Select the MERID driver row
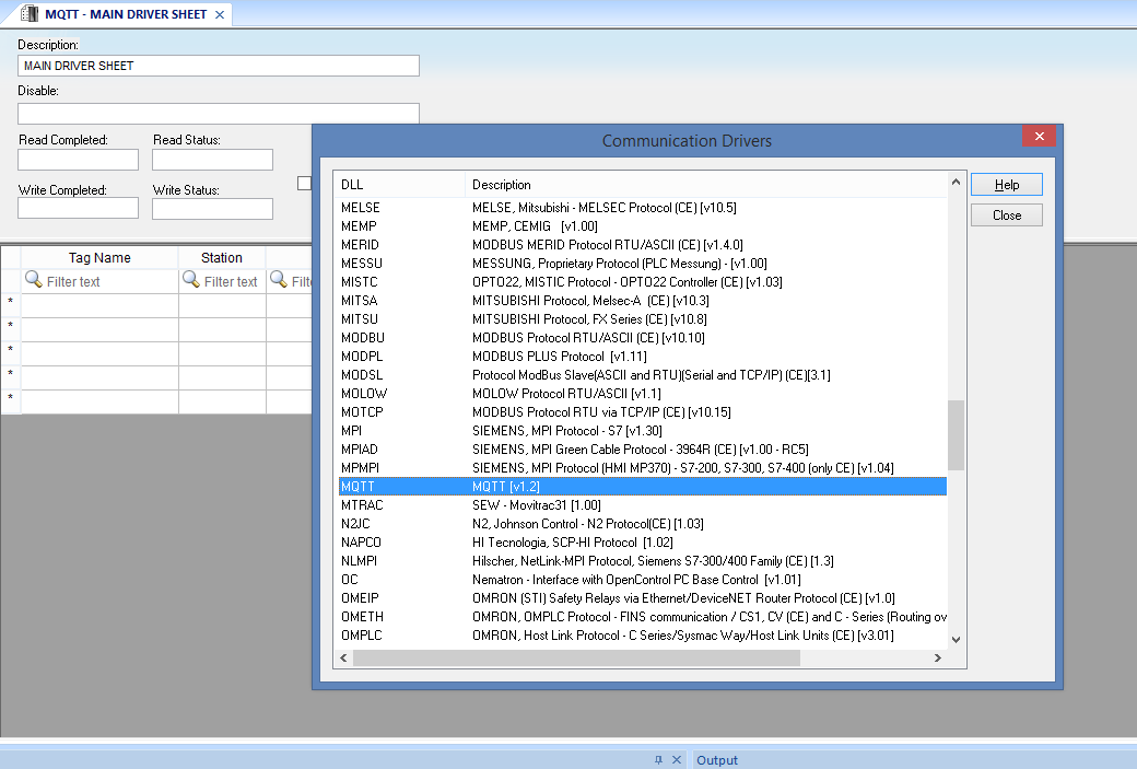Screen dimensions: 1137x769 pos(642,245)
